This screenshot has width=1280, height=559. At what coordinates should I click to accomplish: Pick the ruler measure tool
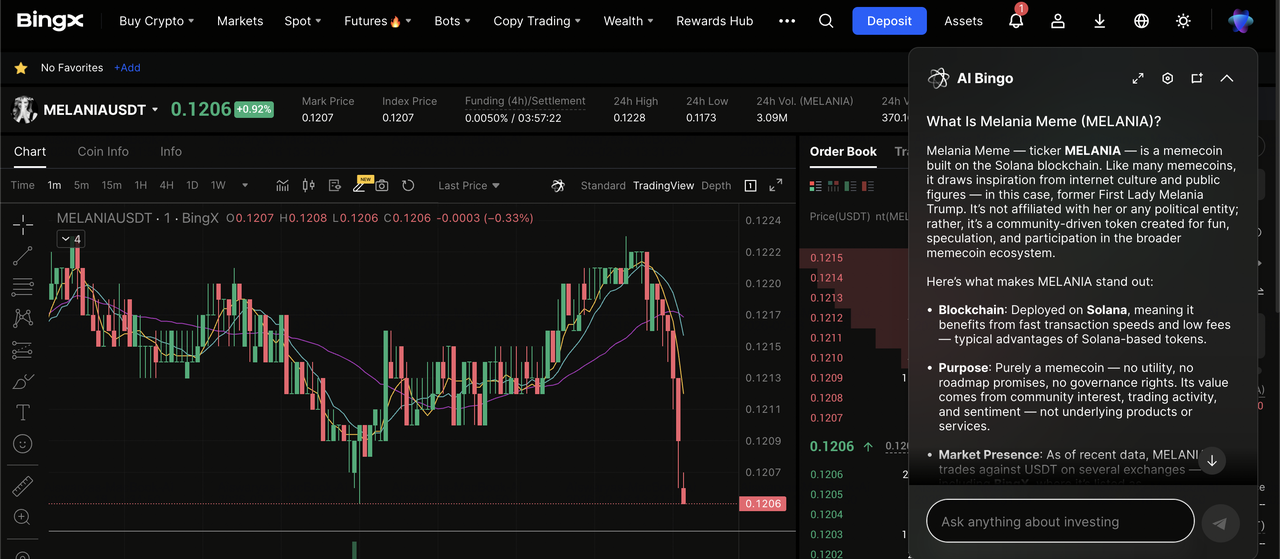point(22,486)
